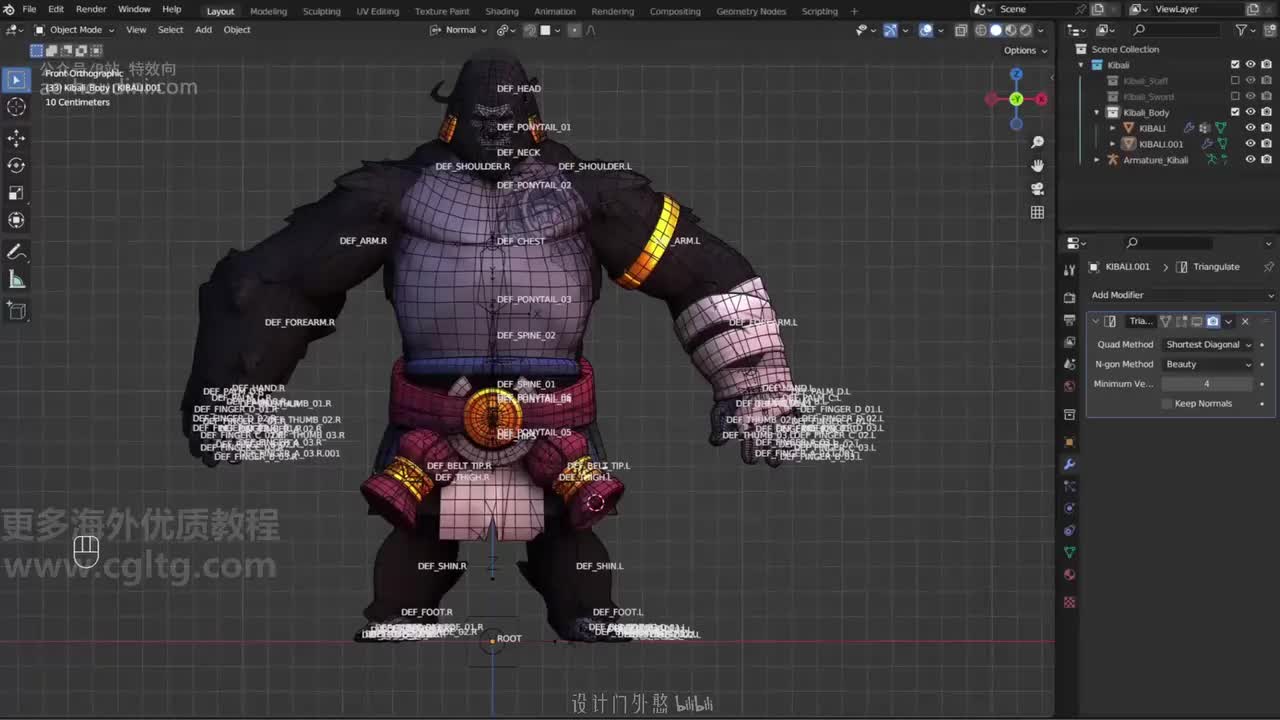Pin the properties editor context
This screenshot has height=720, width=1280.
[1268, 267]
